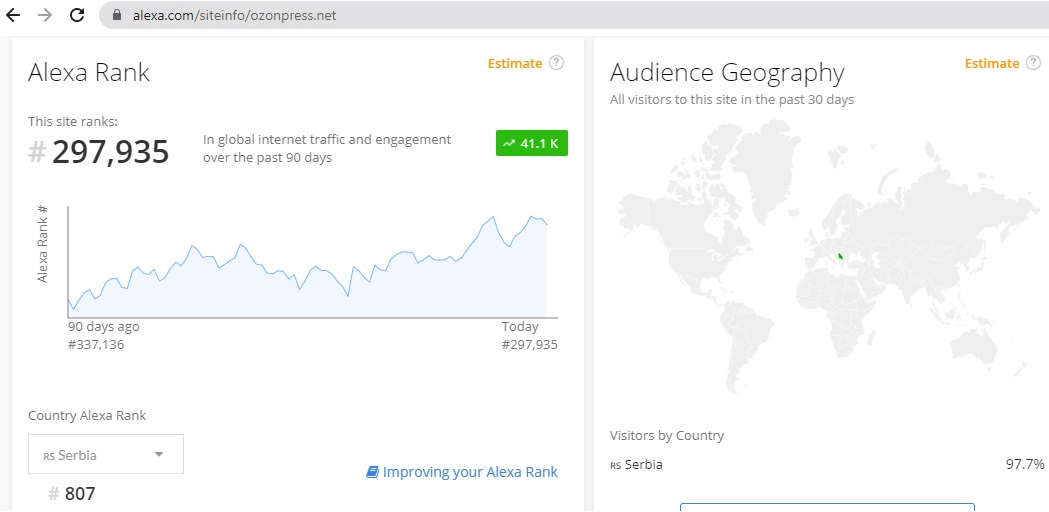Viewport: 1049px width, 512px height.
Task: Click the Estimate label in Audience Geography card
Action: point(991,64)
